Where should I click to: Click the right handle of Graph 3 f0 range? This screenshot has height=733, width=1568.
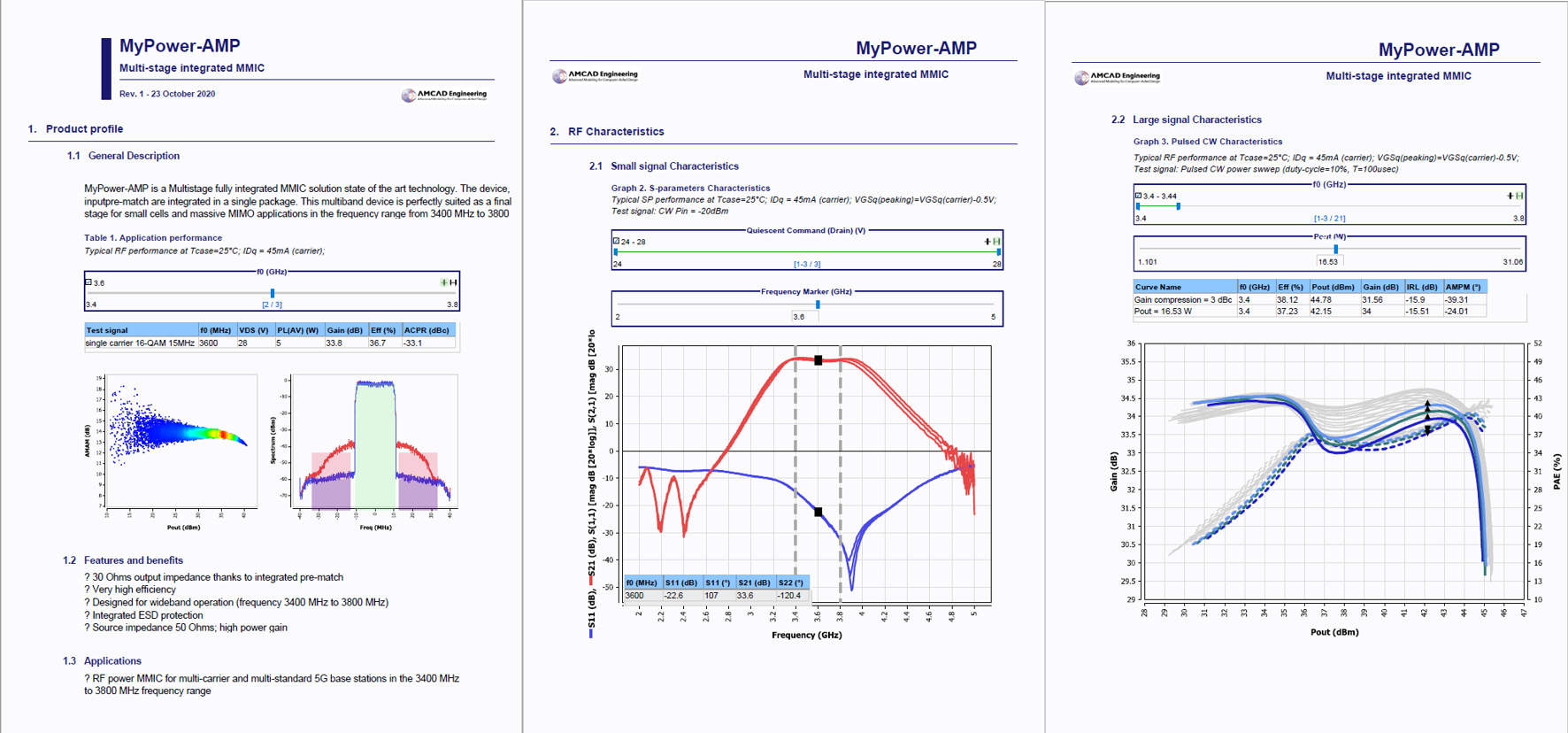click(1178, 206)
